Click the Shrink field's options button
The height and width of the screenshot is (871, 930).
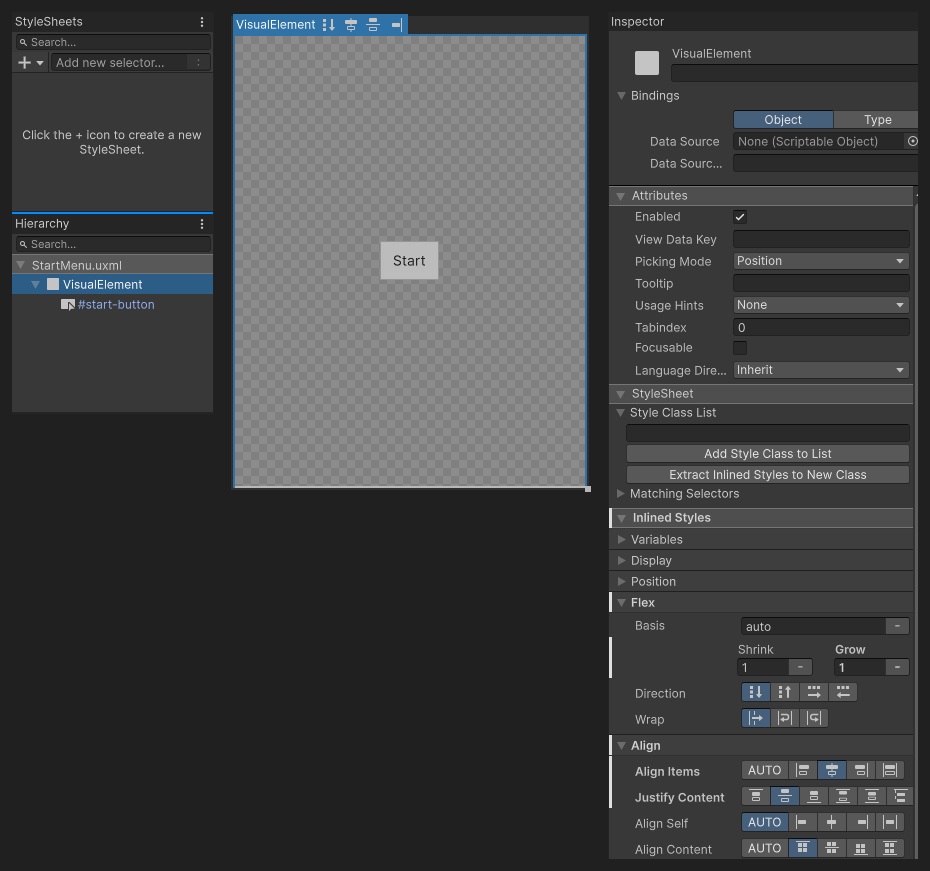click(x=800, y=668)
